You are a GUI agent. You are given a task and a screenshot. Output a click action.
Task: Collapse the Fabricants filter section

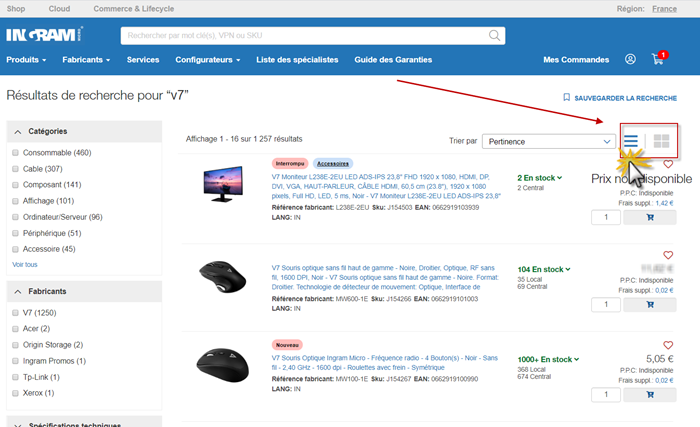(84, 291)
